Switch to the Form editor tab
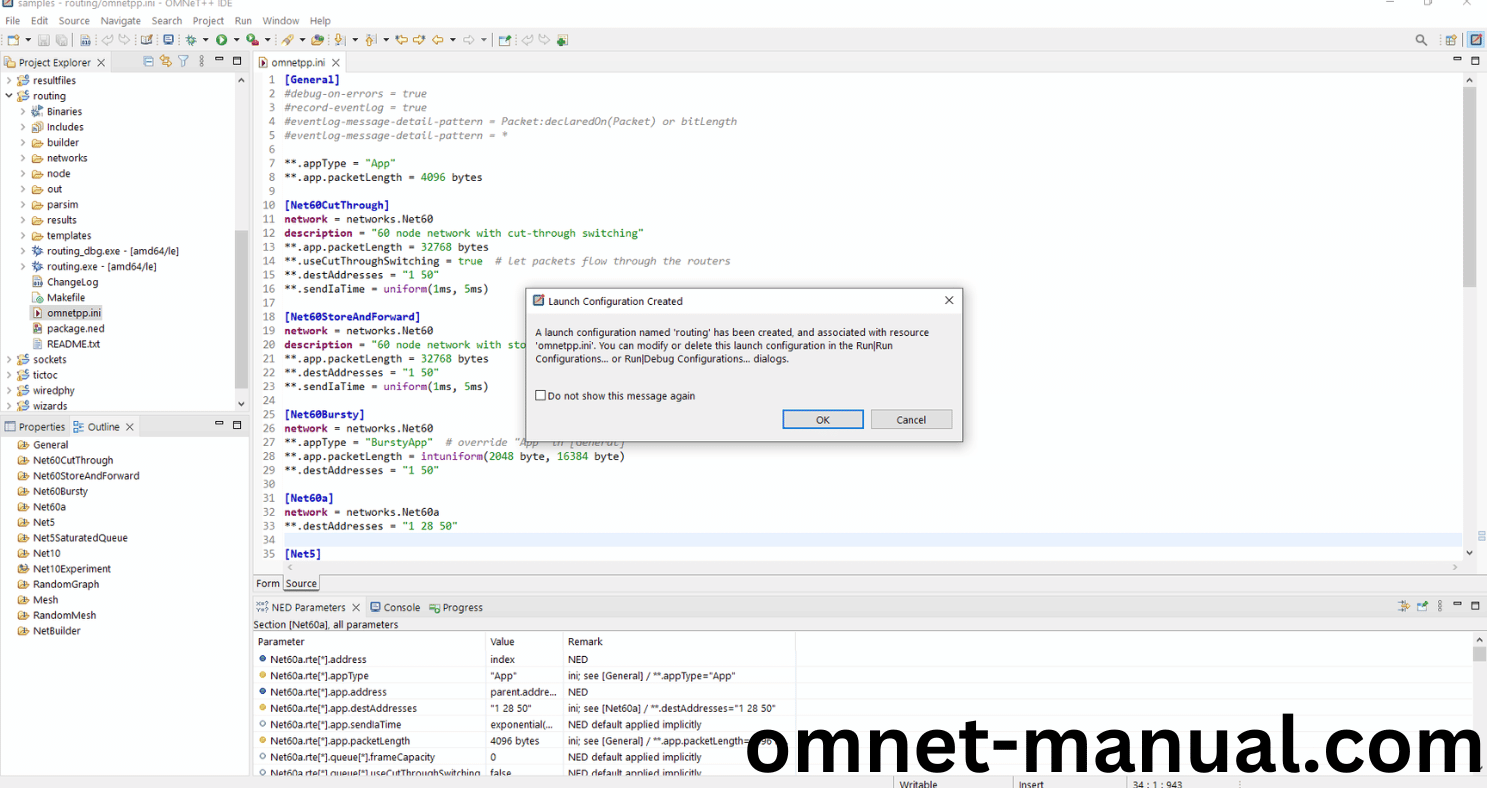This screenshot has height=788, width=1487. (267, 583)
